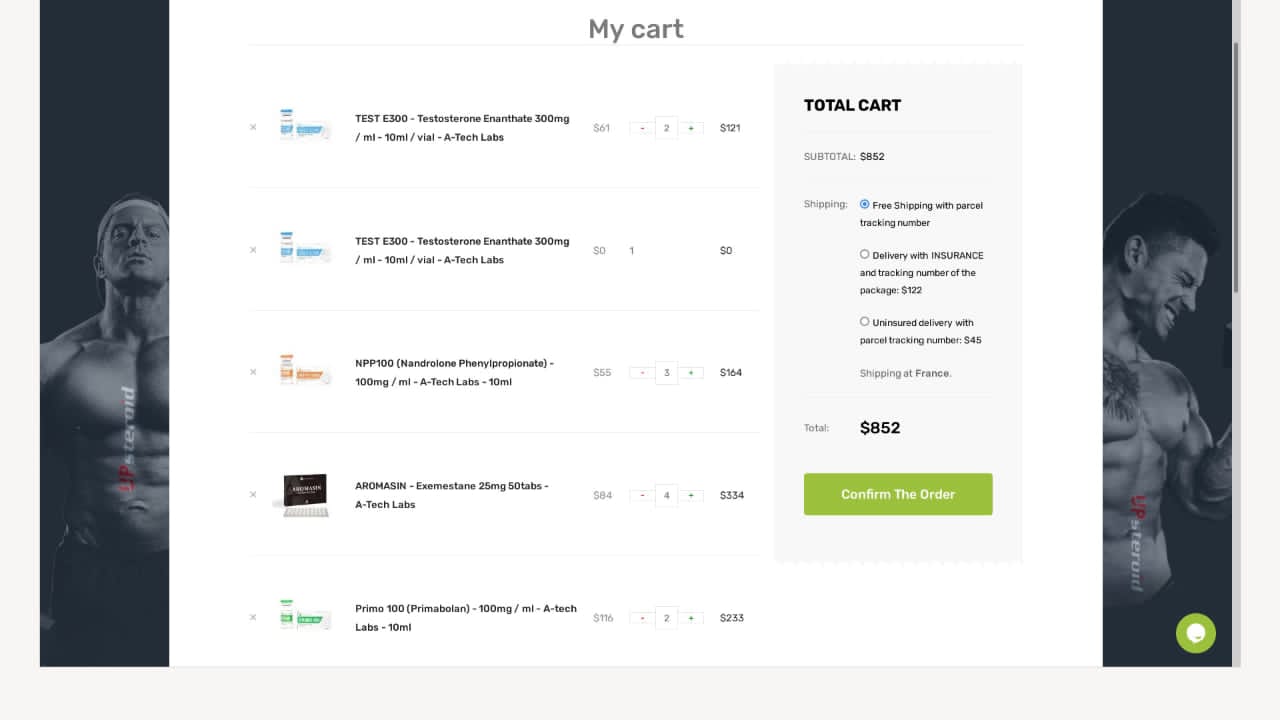The height and width of the screenshot is (720, 1280).
Task: Remove the free $0 TEST E300 item
Action: [x=253, y=250]
